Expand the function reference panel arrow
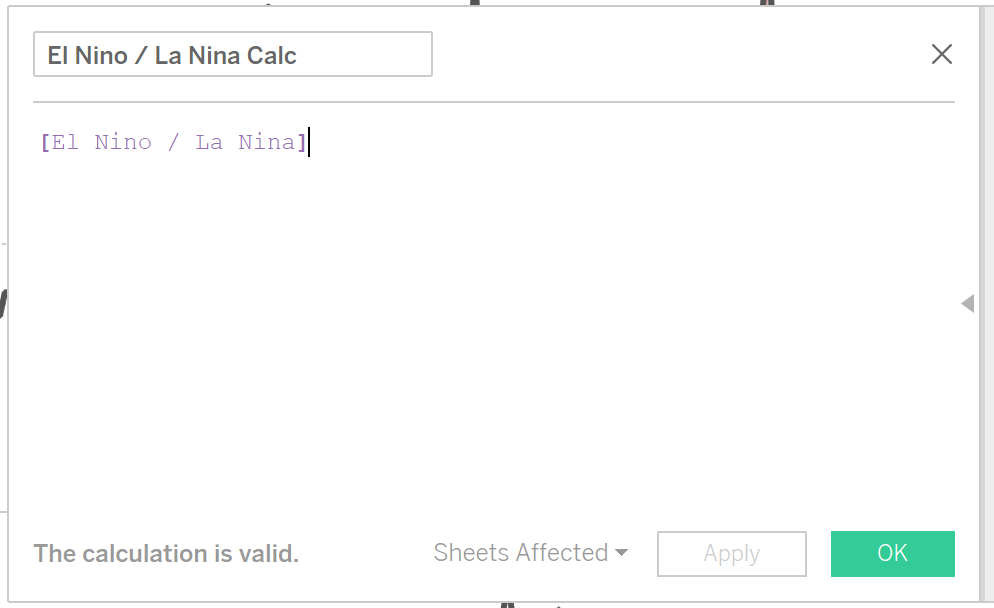Screen dimensions: 994x608 pos(967,303)
